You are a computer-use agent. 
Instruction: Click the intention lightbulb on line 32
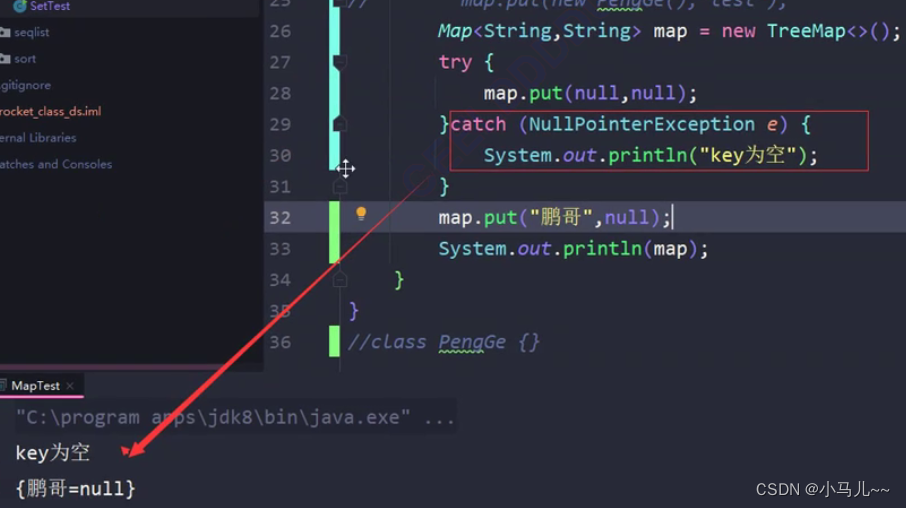[361, 213]
